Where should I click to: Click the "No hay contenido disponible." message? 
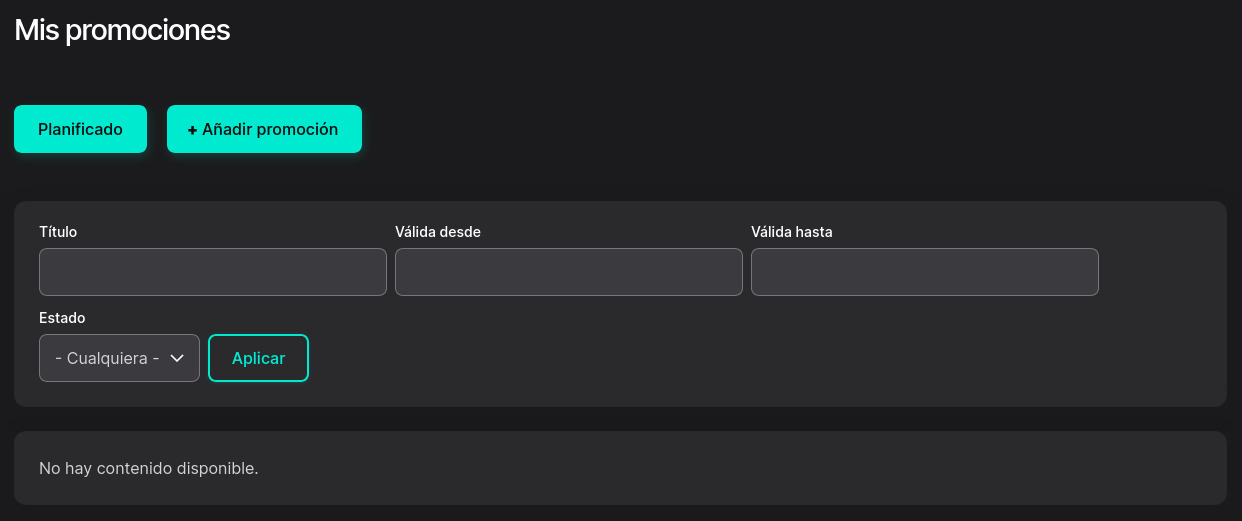(148, 468)
